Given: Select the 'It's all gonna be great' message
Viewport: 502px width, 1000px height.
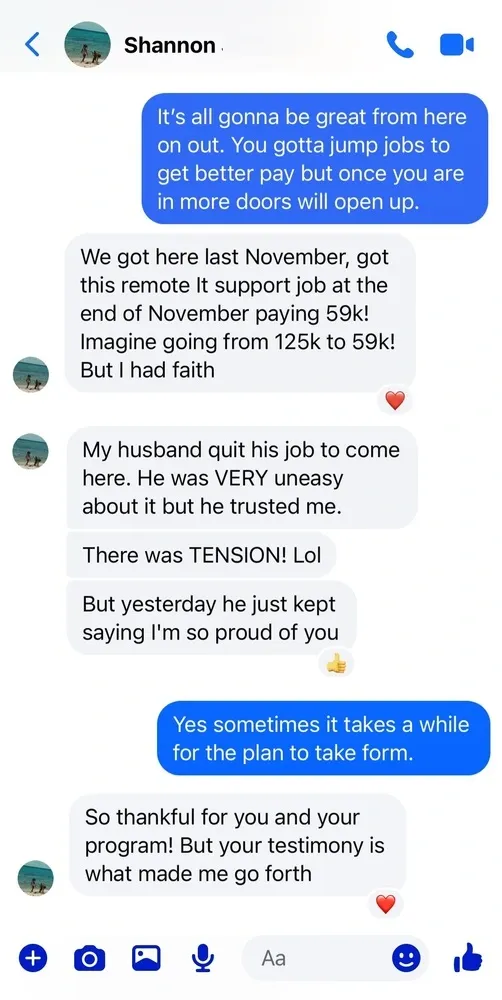Looking at the screenshot, I should point(315,159).
